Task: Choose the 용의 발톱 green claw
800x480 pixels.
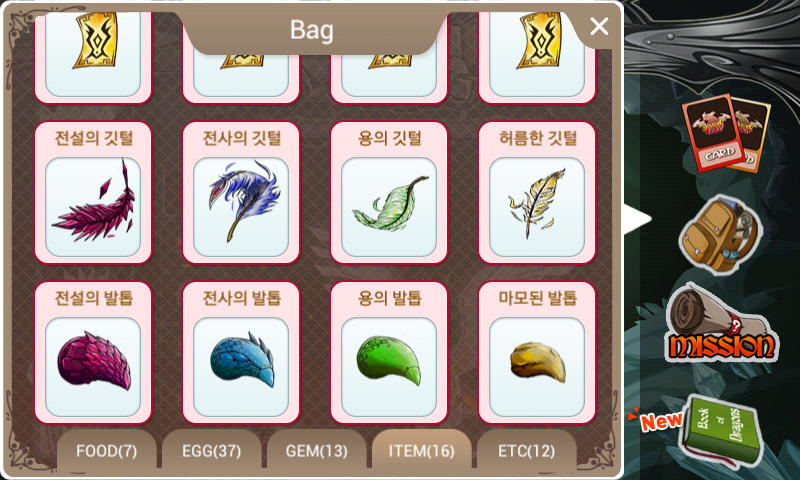Action: (x=389, y=353)
